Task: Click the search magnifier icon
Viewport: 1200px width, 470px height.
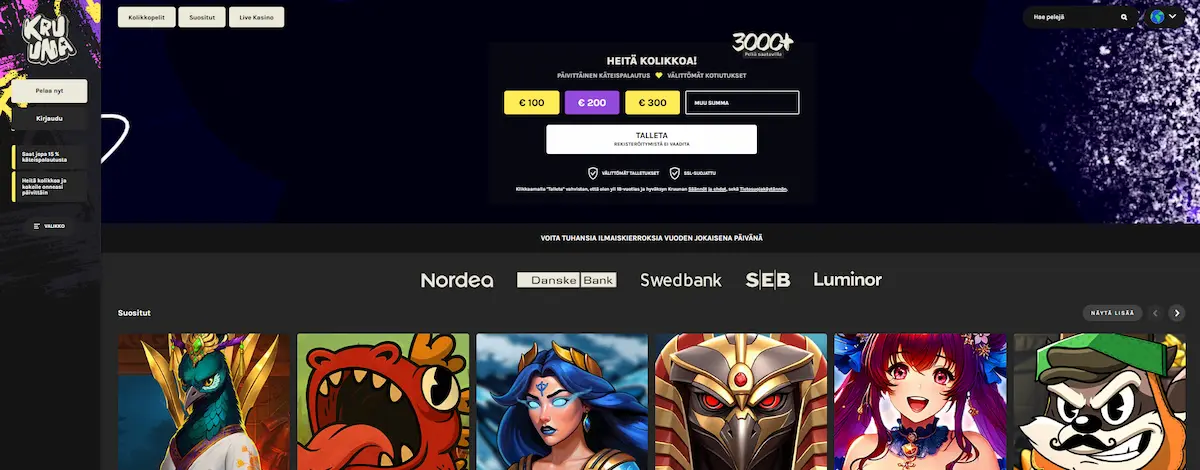Action: point(1124,17)
